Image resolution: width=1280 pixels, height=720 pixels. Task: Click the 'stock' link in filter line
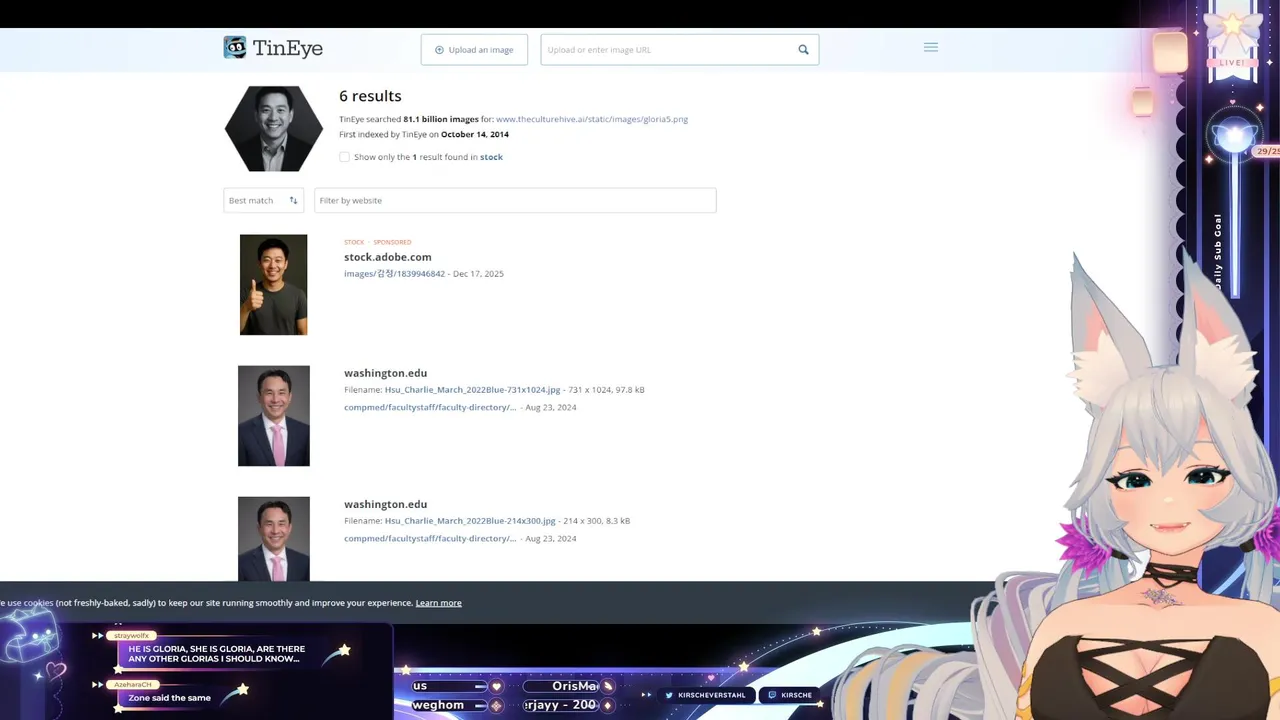coord(491,157)
